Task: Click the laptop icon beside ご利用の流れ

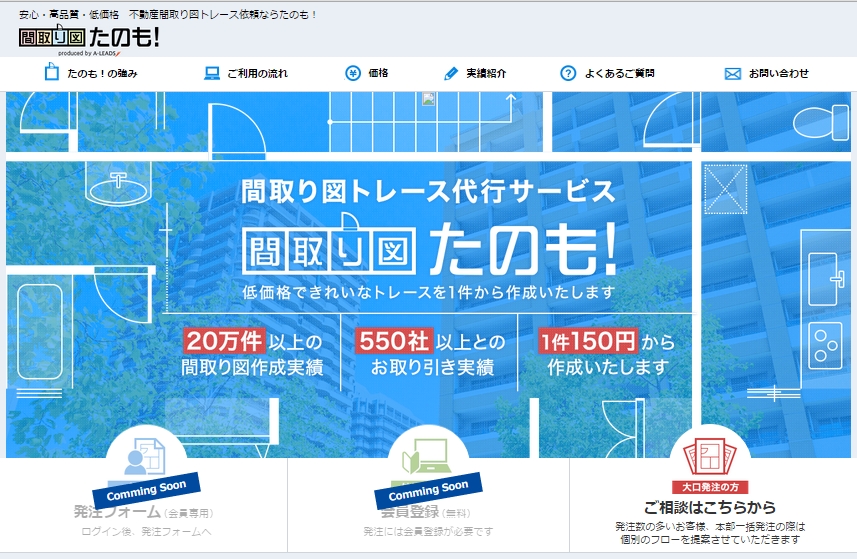Action: tap(211, 73)
